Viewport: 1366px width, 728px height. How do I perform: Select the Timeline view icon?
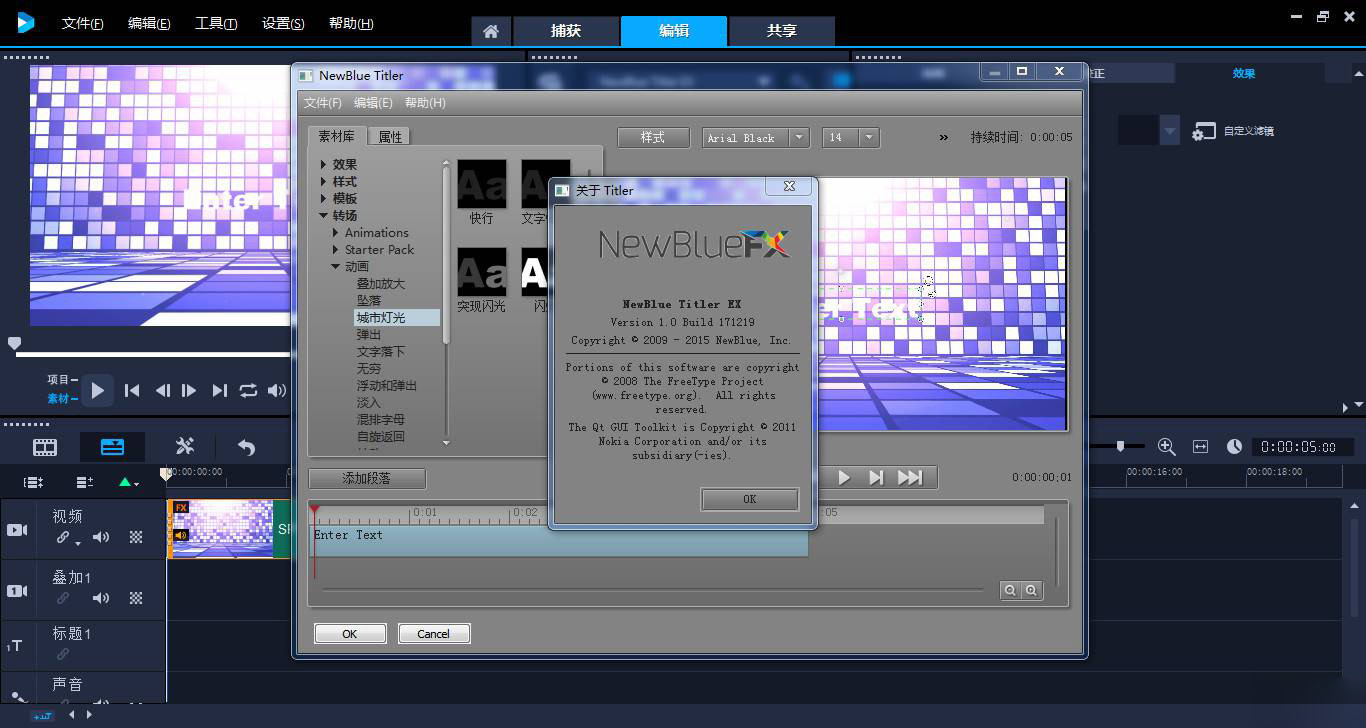(x=113, y=447)
